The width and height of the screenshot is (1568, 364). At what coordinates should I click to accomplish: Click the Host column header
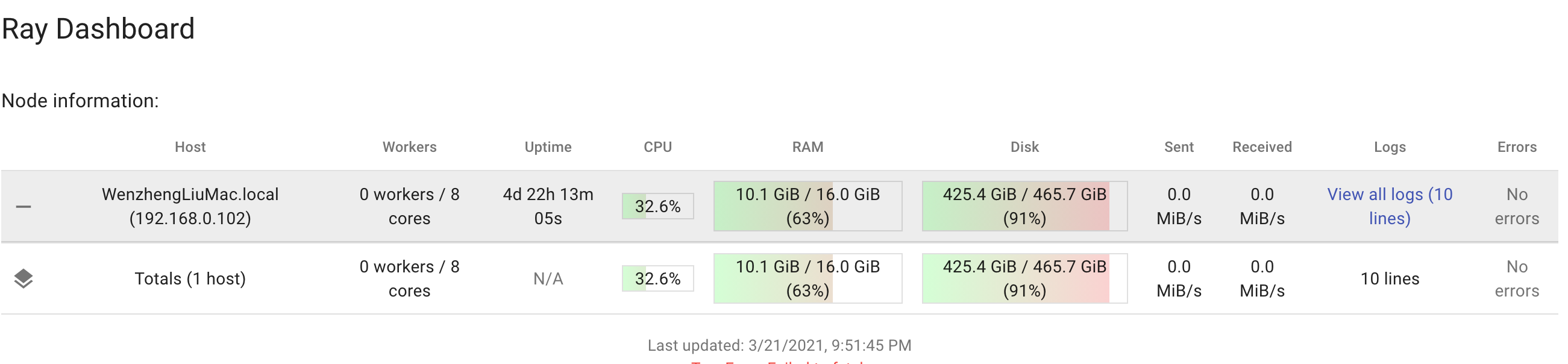click(190, 147)
